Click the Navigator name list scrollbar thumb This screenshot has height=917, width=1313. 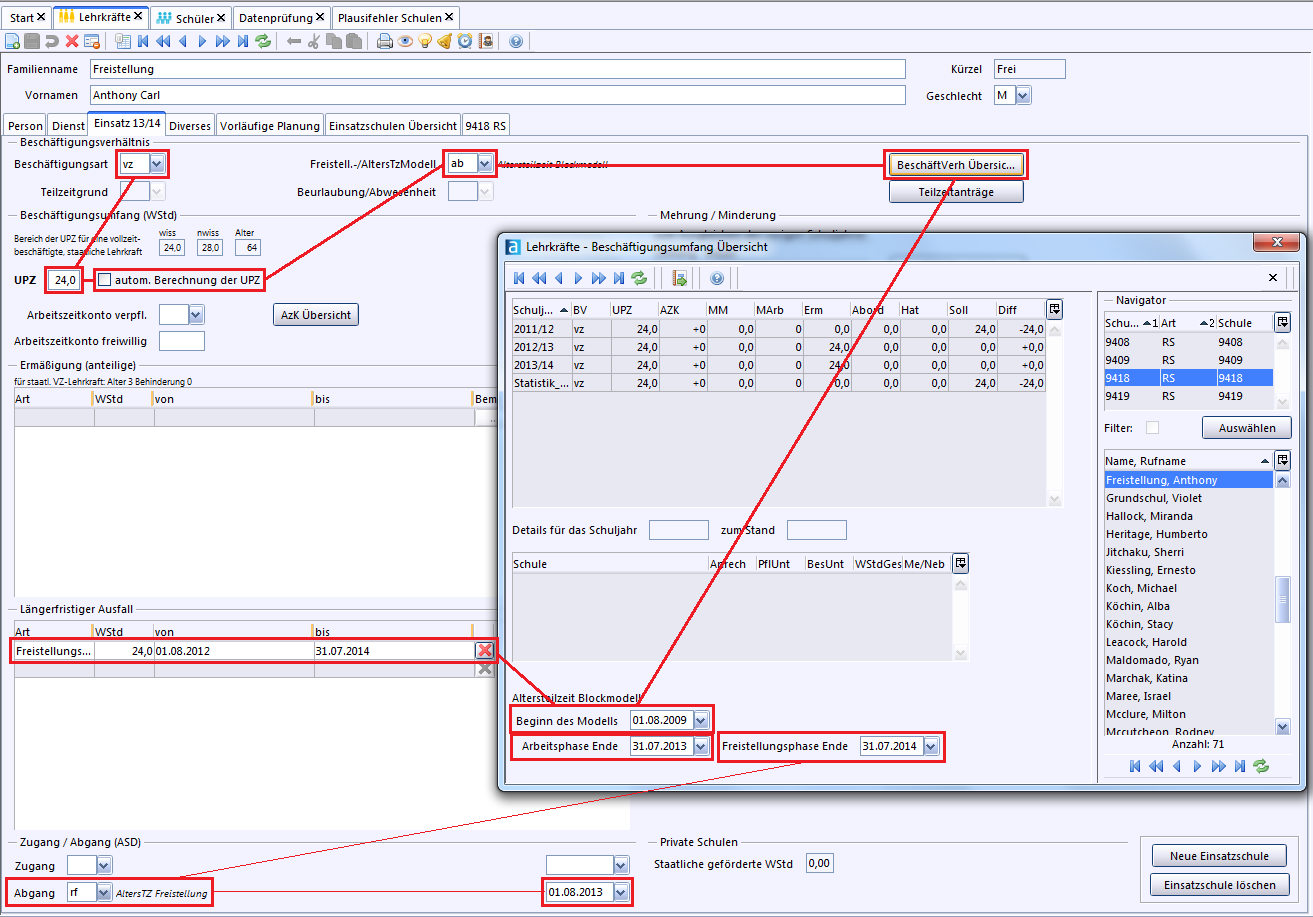(1283, 600)
